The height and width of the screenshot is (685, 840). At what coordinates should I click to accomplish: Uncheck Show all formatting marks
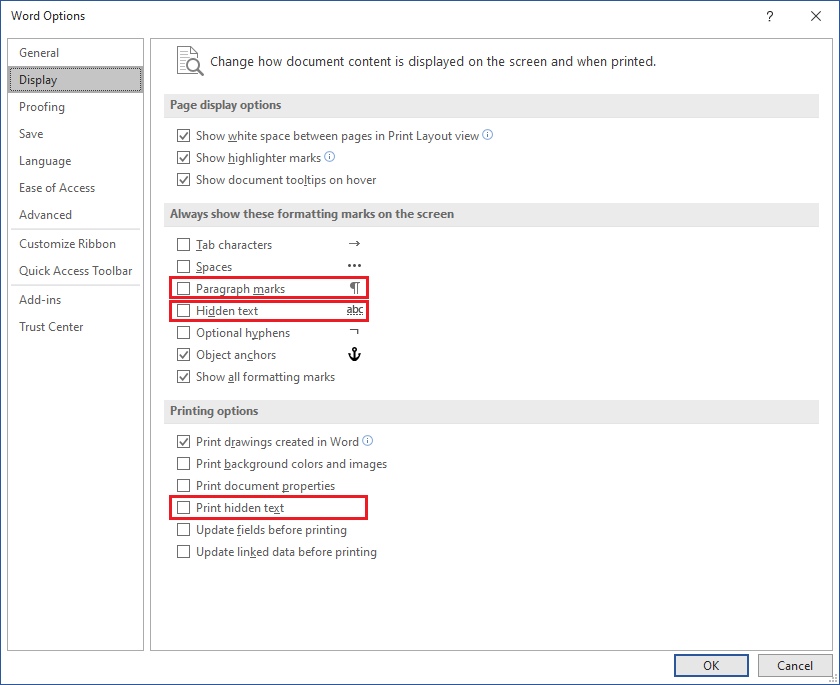click(183, 377)
